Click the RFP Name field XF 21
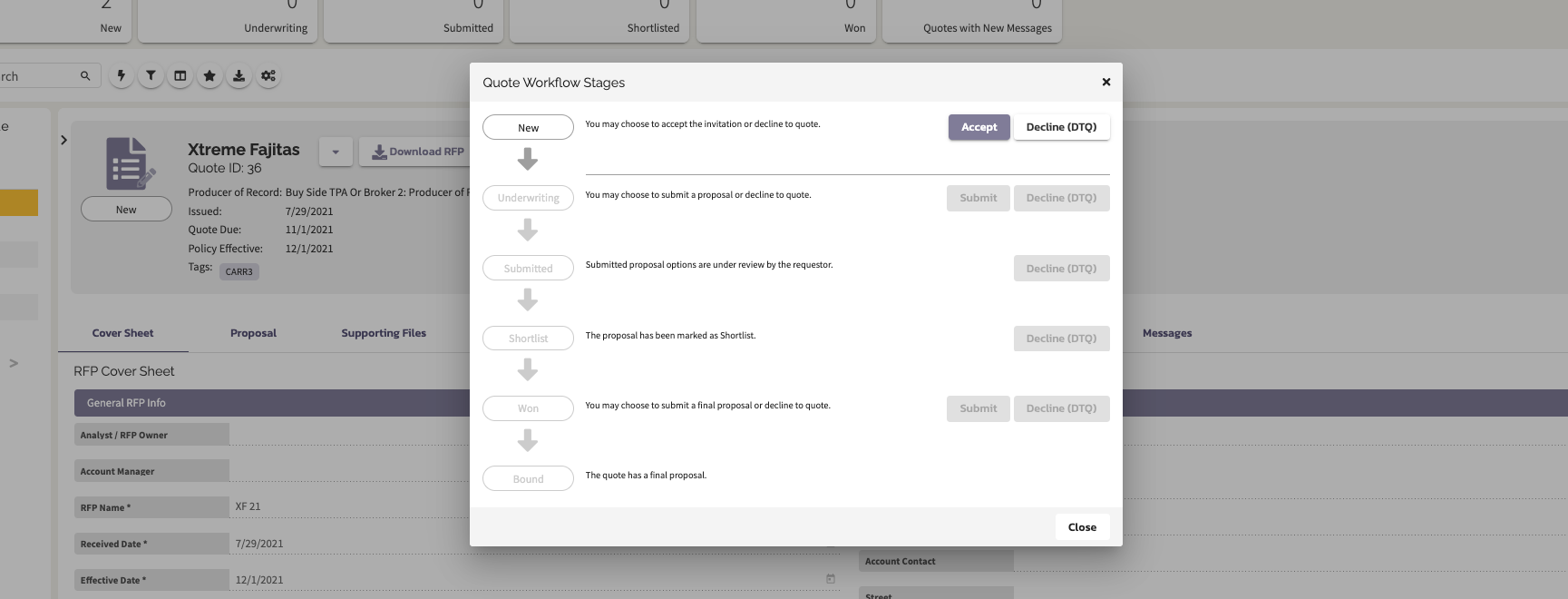 (349, 506)
